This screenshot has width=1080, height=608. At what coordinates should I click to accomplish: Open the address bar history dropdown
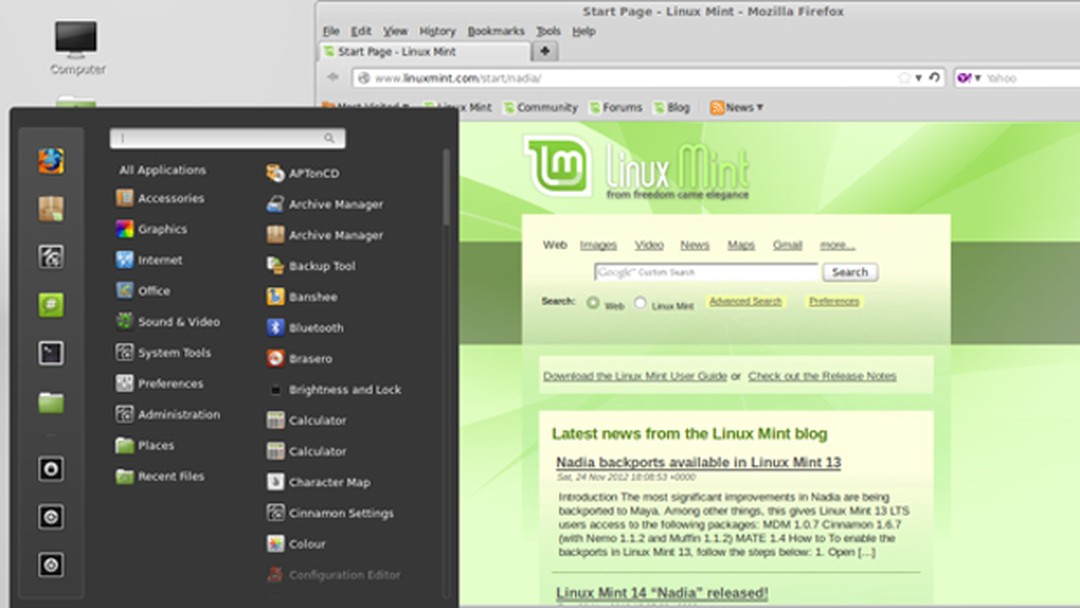[917, 77]
